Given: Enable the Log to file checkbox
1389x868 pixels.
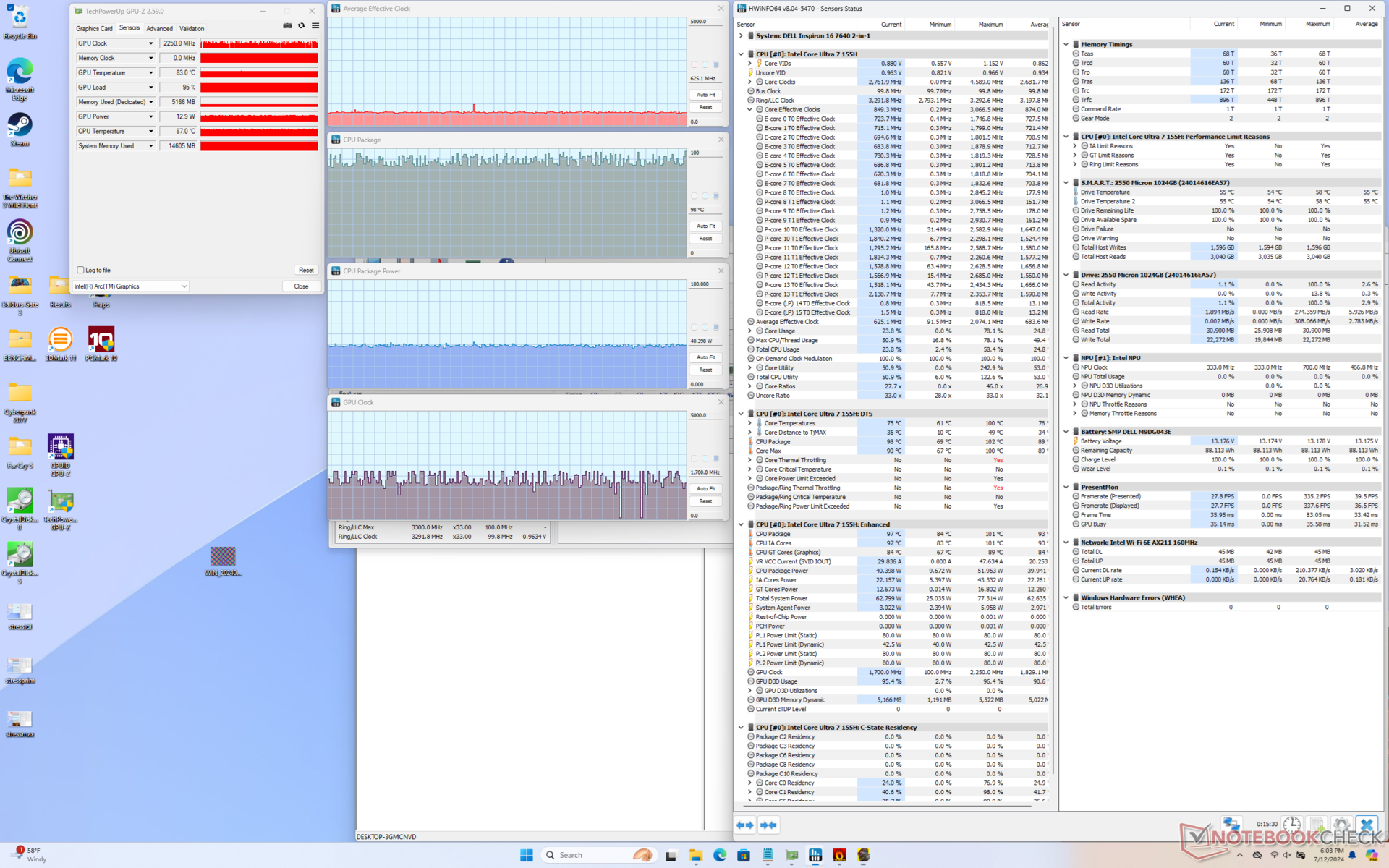Looking at the screenshot, I should click(81, 270).
